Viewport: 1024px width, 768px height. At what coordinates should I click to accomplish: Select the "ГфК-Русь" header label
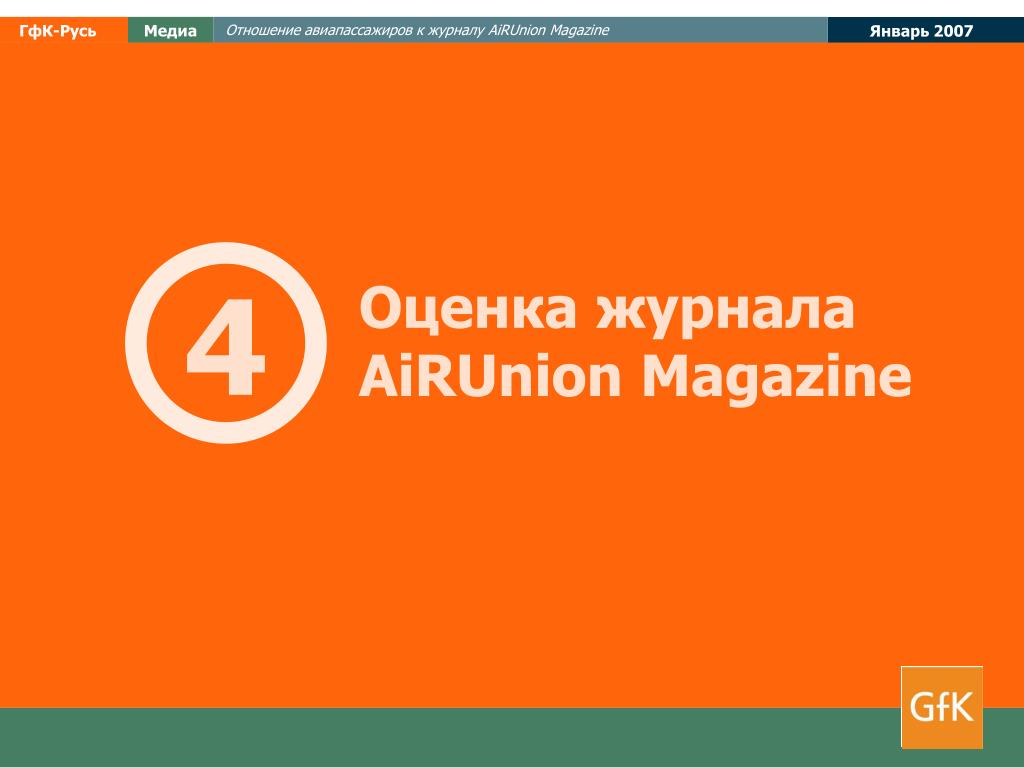57,31
